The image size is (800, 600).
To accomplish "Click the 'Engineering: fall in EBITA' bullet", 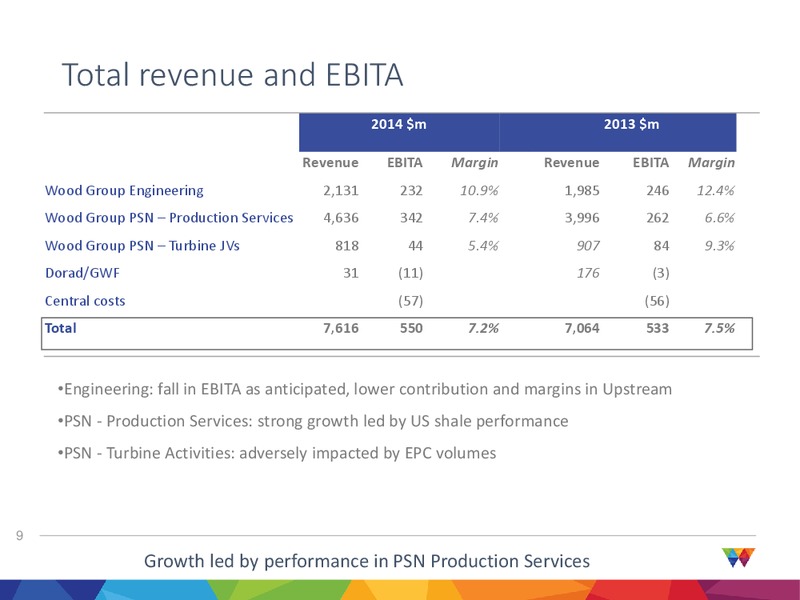I will pos(365,390).
